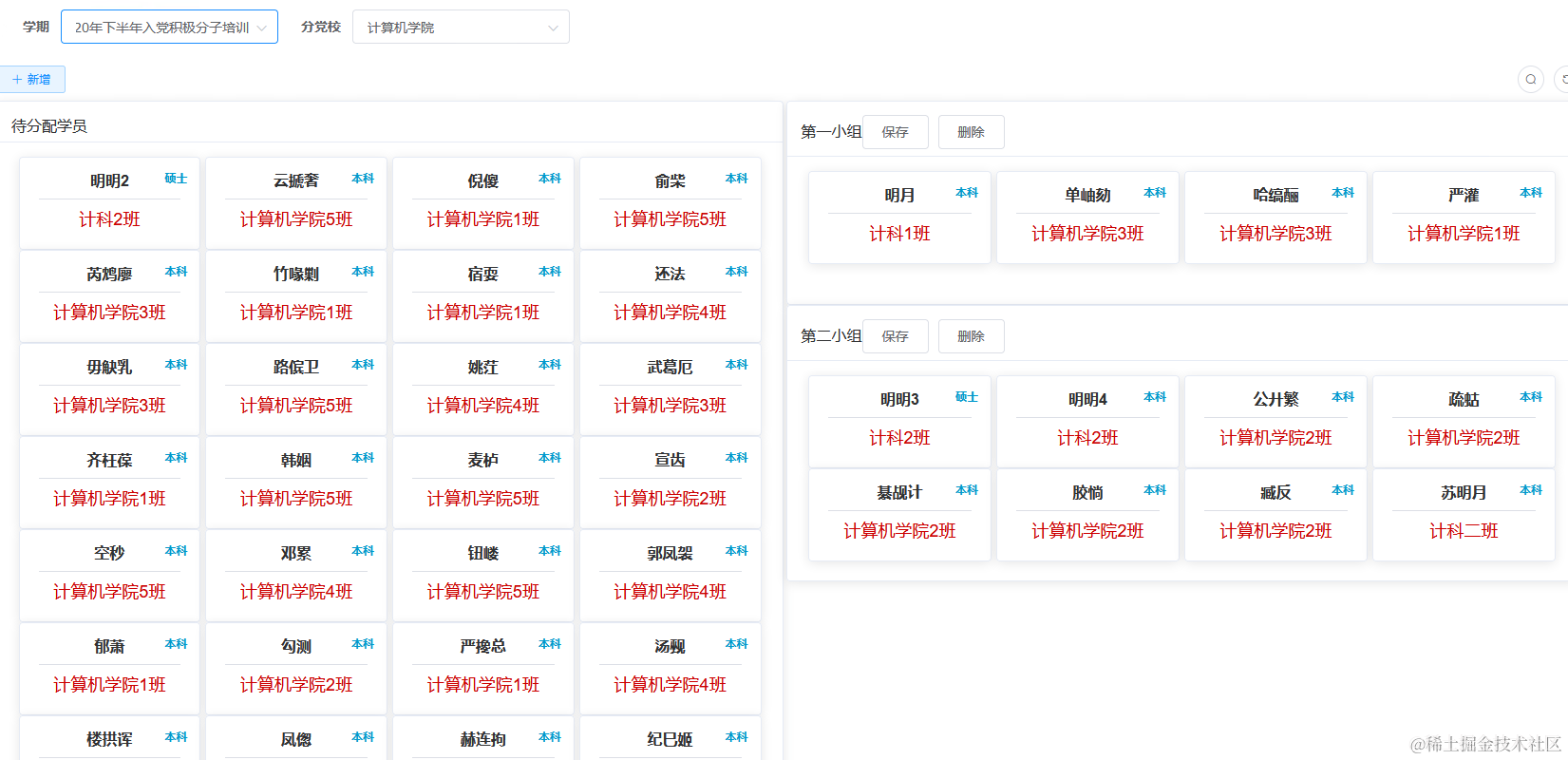The width and height of the screenshot is (1568, 760).
Task: Select student name 苏明月
Action: [1464, 492]
